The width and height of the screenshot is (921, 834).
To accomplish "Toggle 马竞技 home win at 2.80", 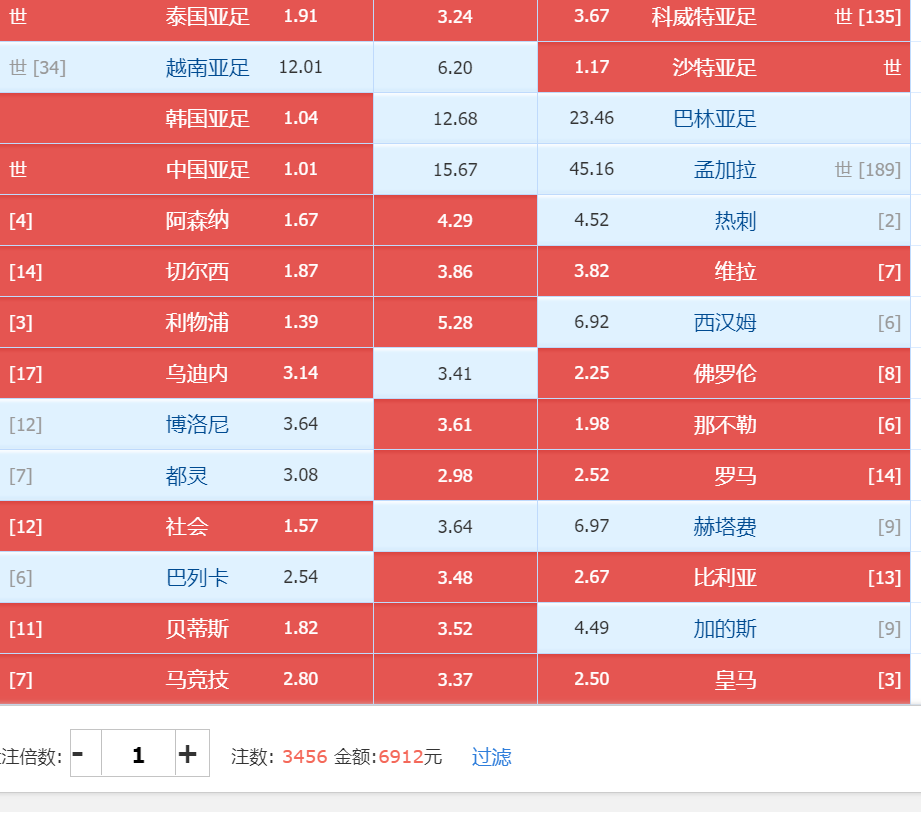I will coord(186,680).
